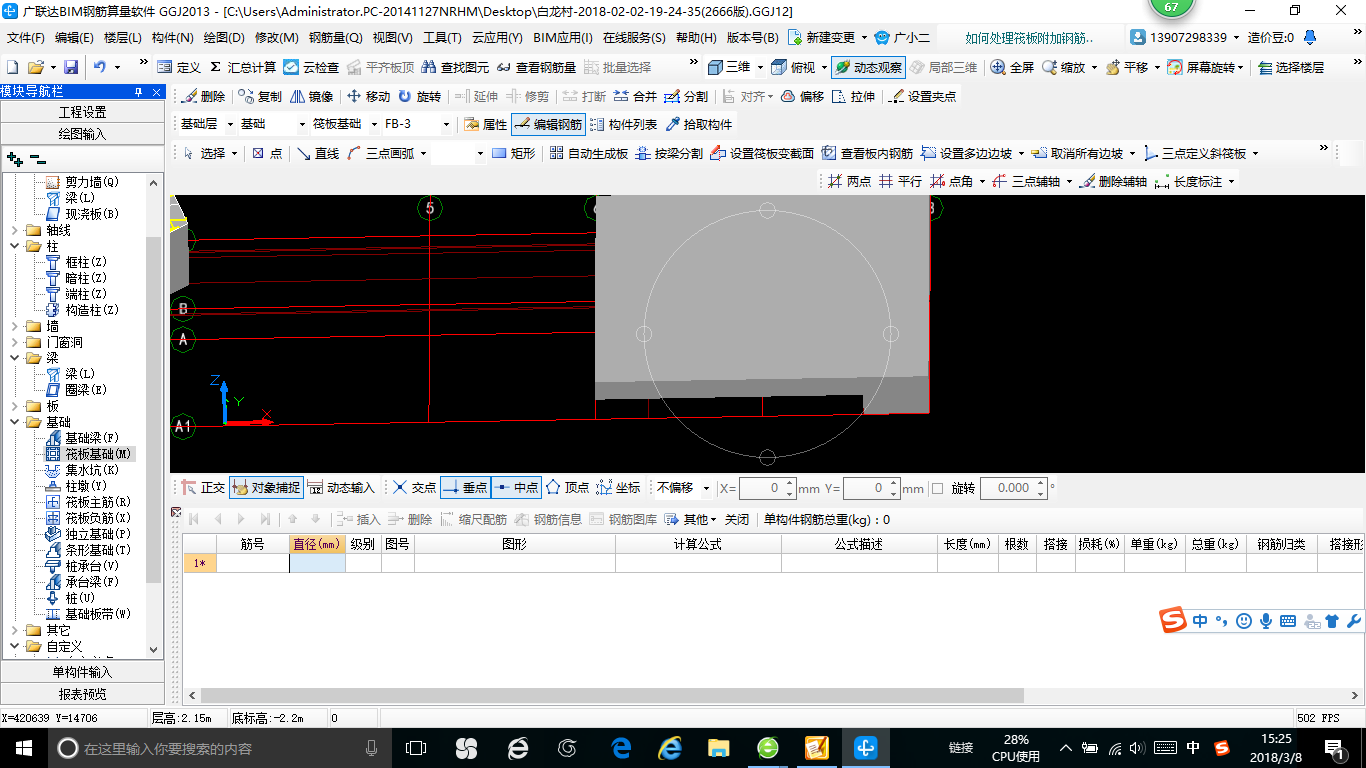Run 云检查 cloud check
This screenshot has height=768, width=1366.
[x=311, y=67]
